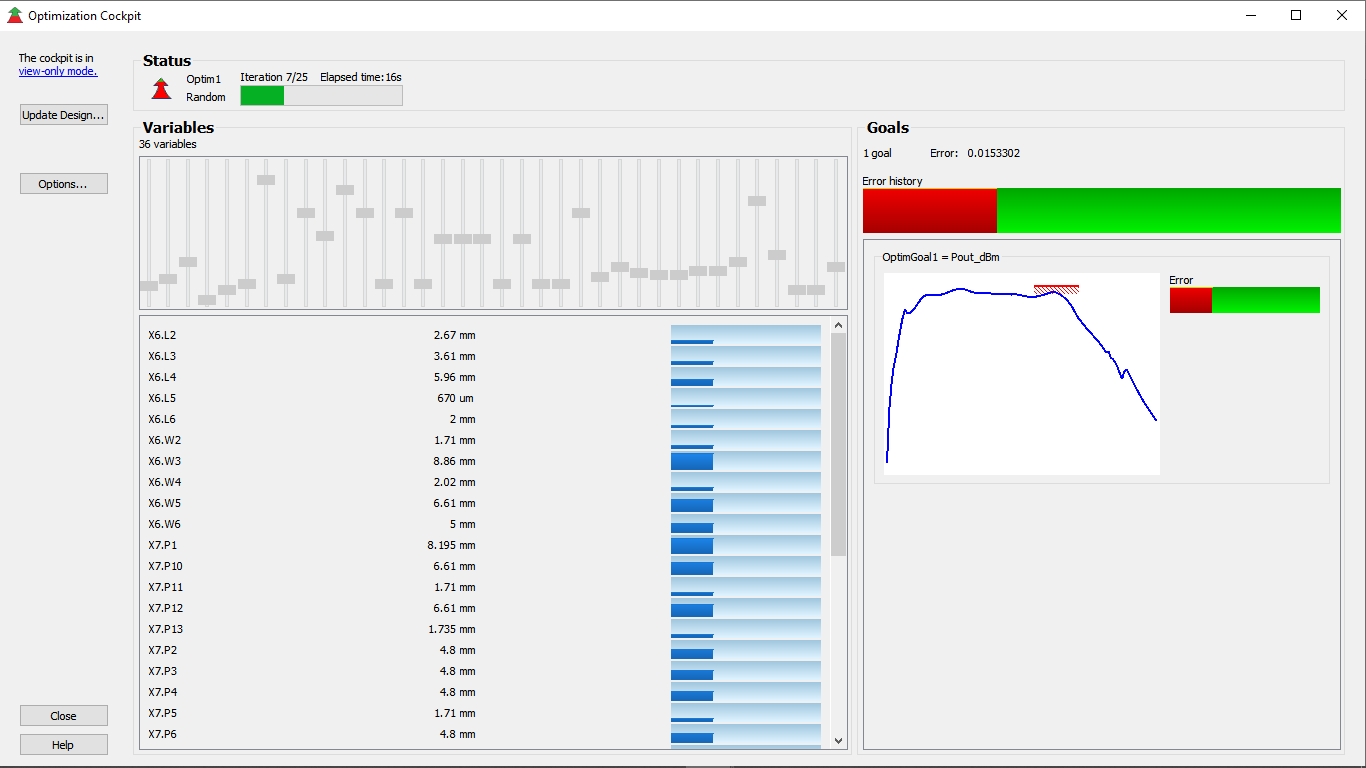Select the X6.L3 variable name
Viewport: 1366px width, 768px height.
pos(162,356)
